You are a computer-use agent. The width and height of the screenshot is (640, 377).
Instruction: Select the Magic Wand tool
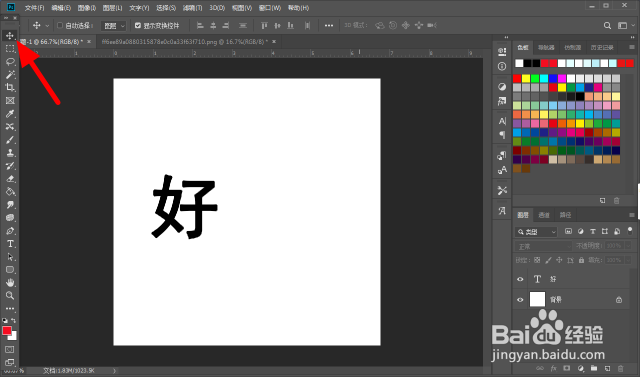point(10,75)
